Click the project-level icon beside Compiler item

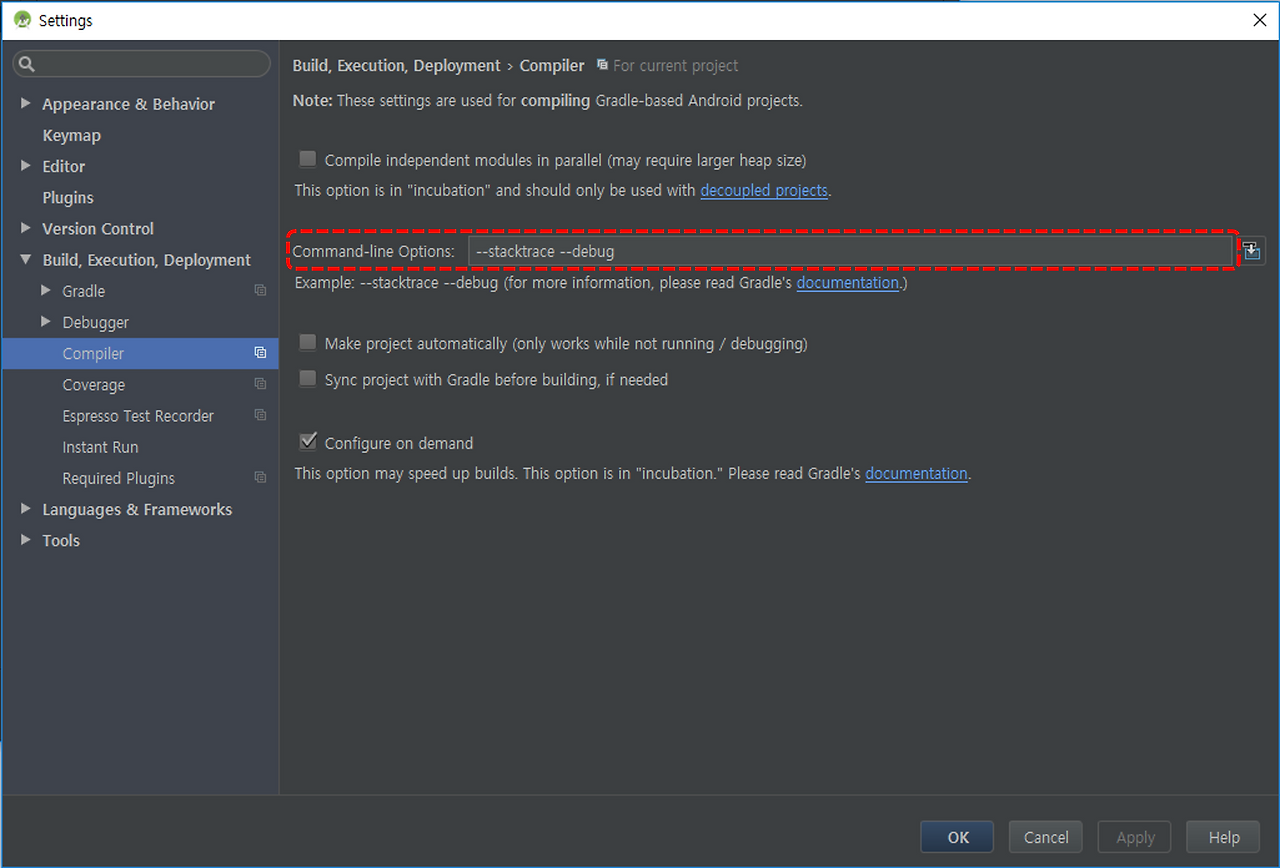pyautogui.click(x=260, y=353)
